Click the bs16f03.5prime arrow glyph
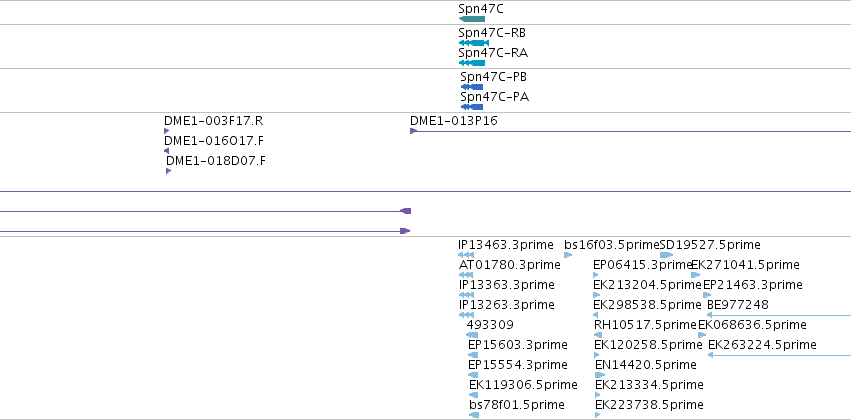The image size is (851, 420). (568, 255)
